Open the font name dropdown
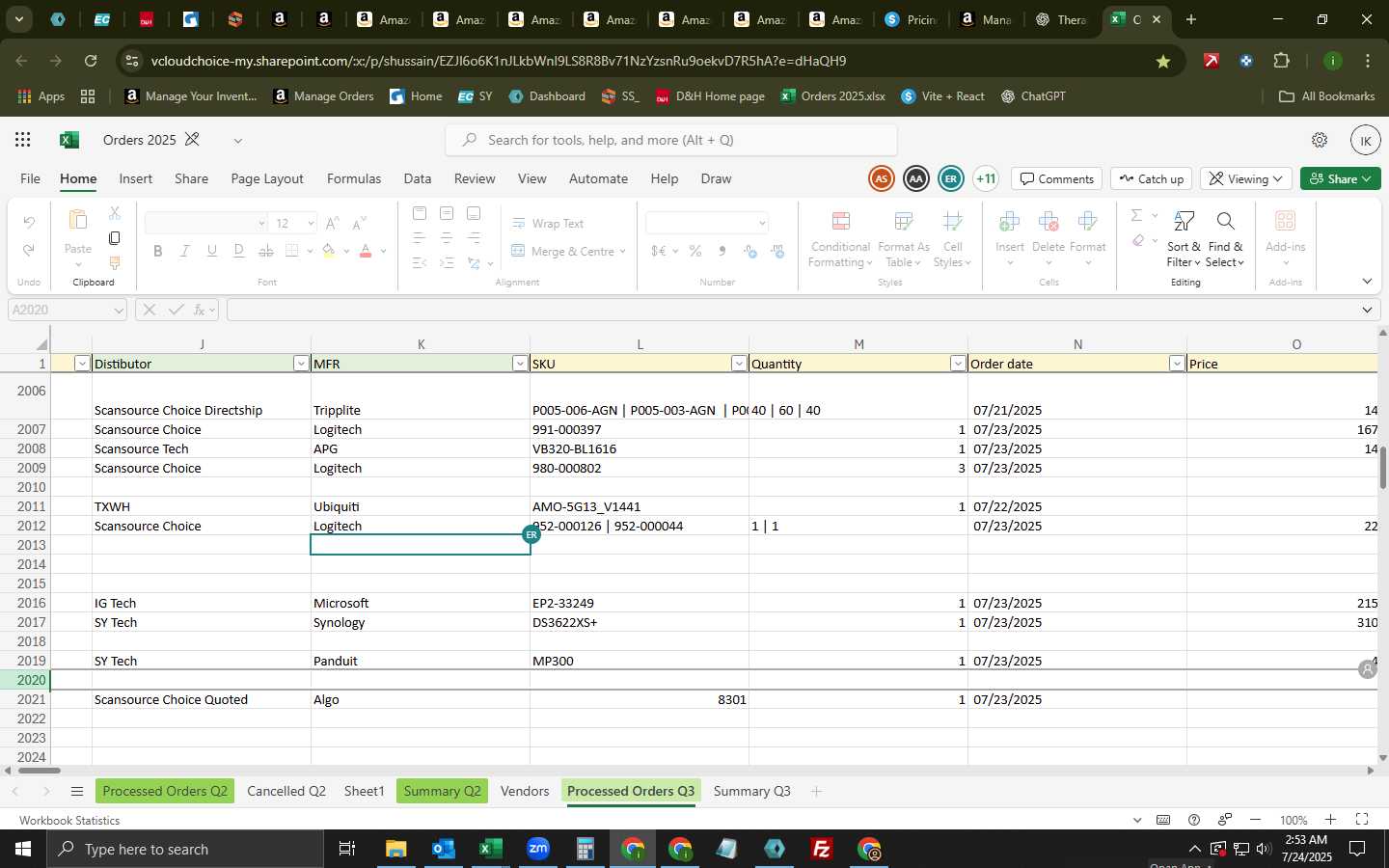Screen dimensions: 1389x868 click(261, 223)
